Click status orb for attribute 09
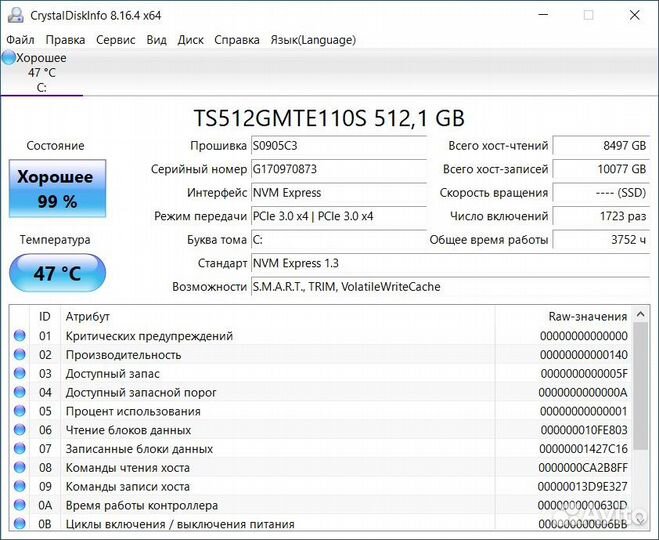This screenshot has height=540, width=659. [x=19, y=486]
